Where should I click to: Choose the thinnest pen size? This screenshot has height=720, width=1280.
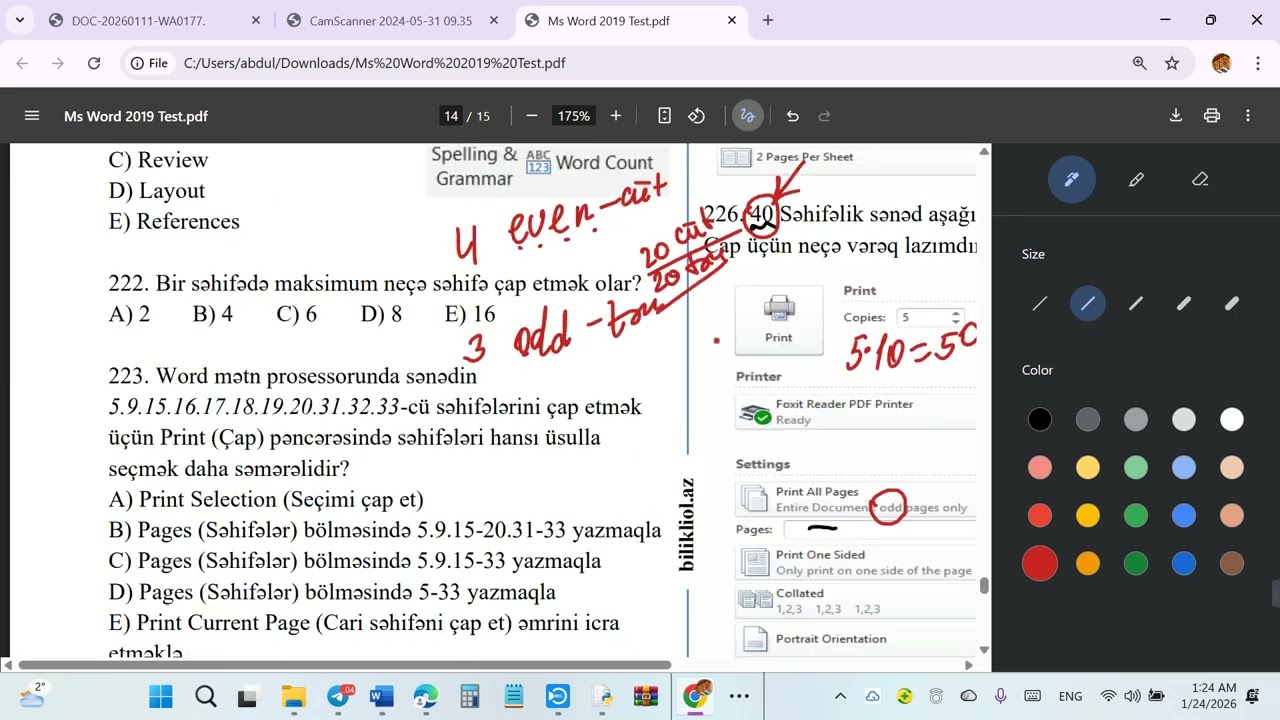click(1040, 303)
